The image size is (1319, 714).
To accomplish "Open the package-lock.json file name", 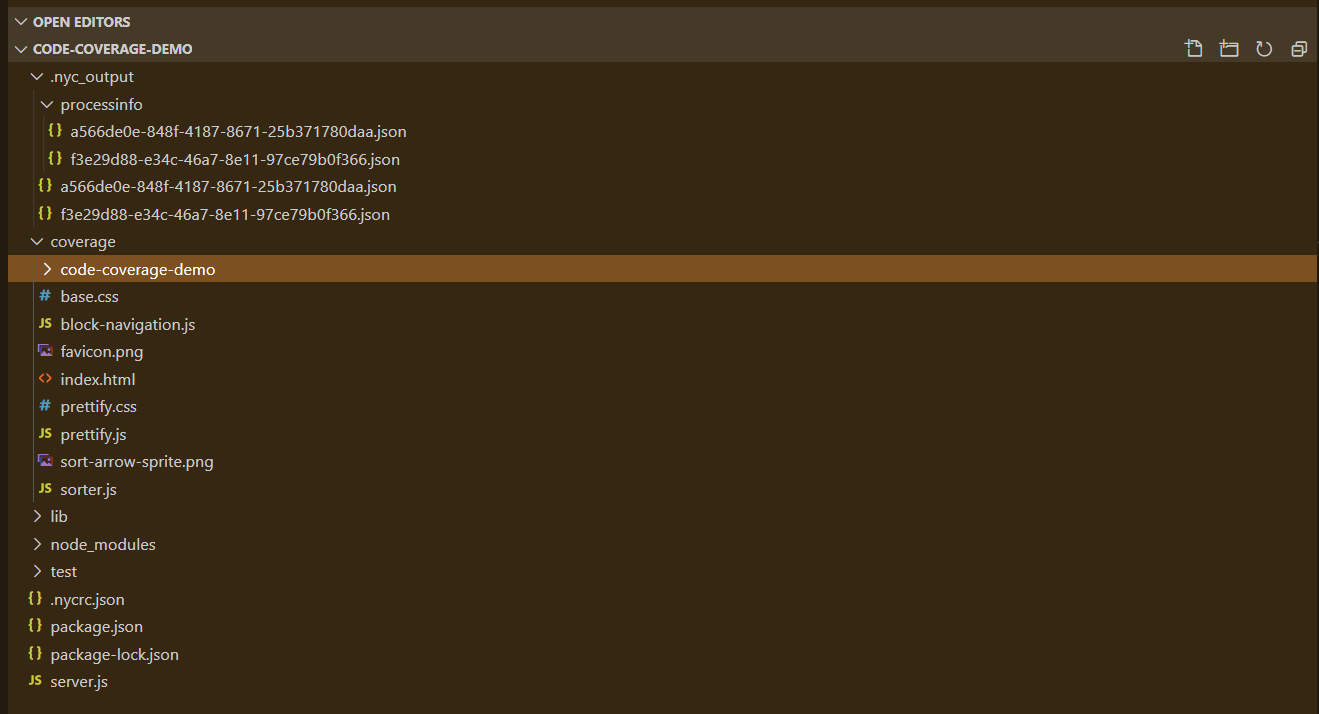I will coord(114,654).
